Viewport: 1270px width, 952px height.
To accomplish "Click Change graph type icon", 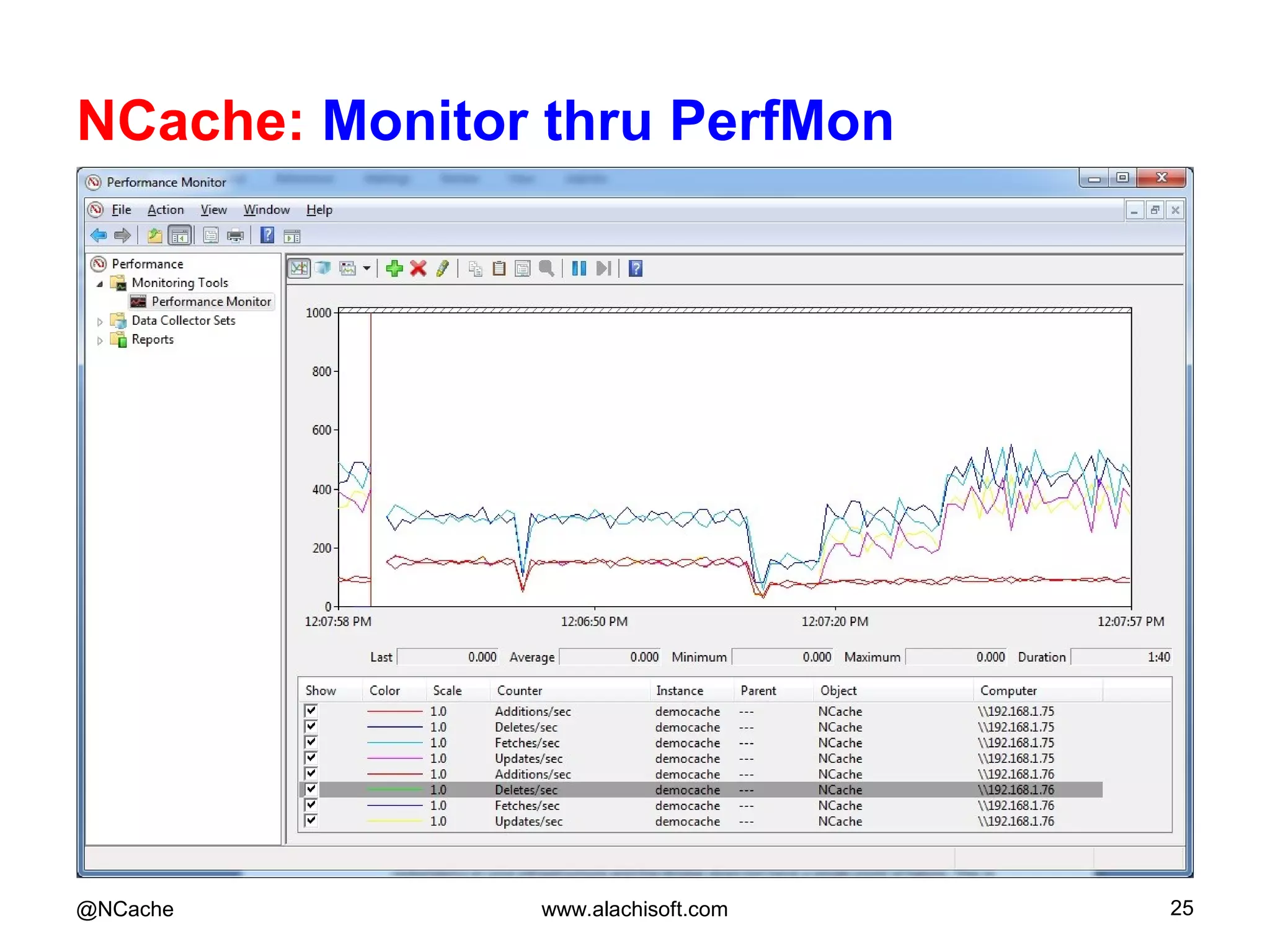I will pyautogui.click(x=348, y=268).
